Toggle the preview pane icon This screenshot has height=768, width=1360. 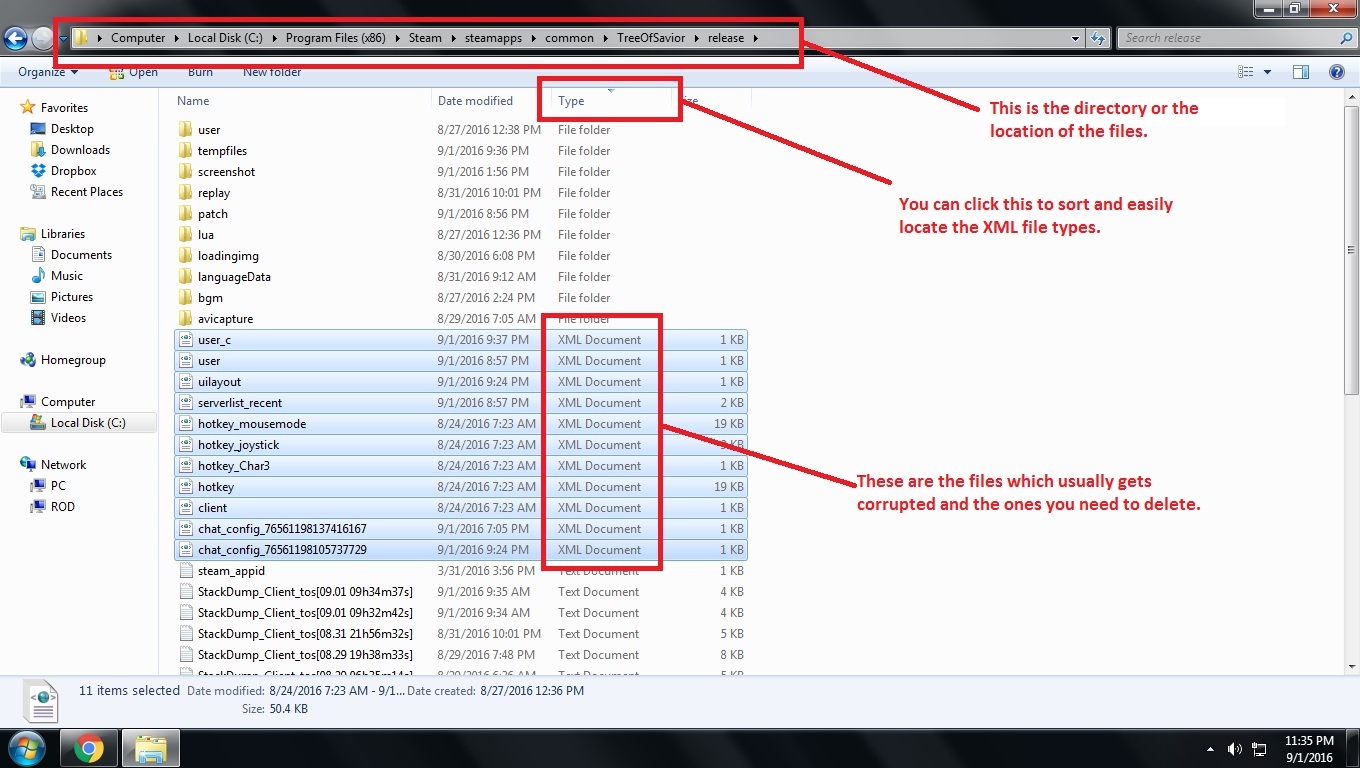coord(1301,72)
